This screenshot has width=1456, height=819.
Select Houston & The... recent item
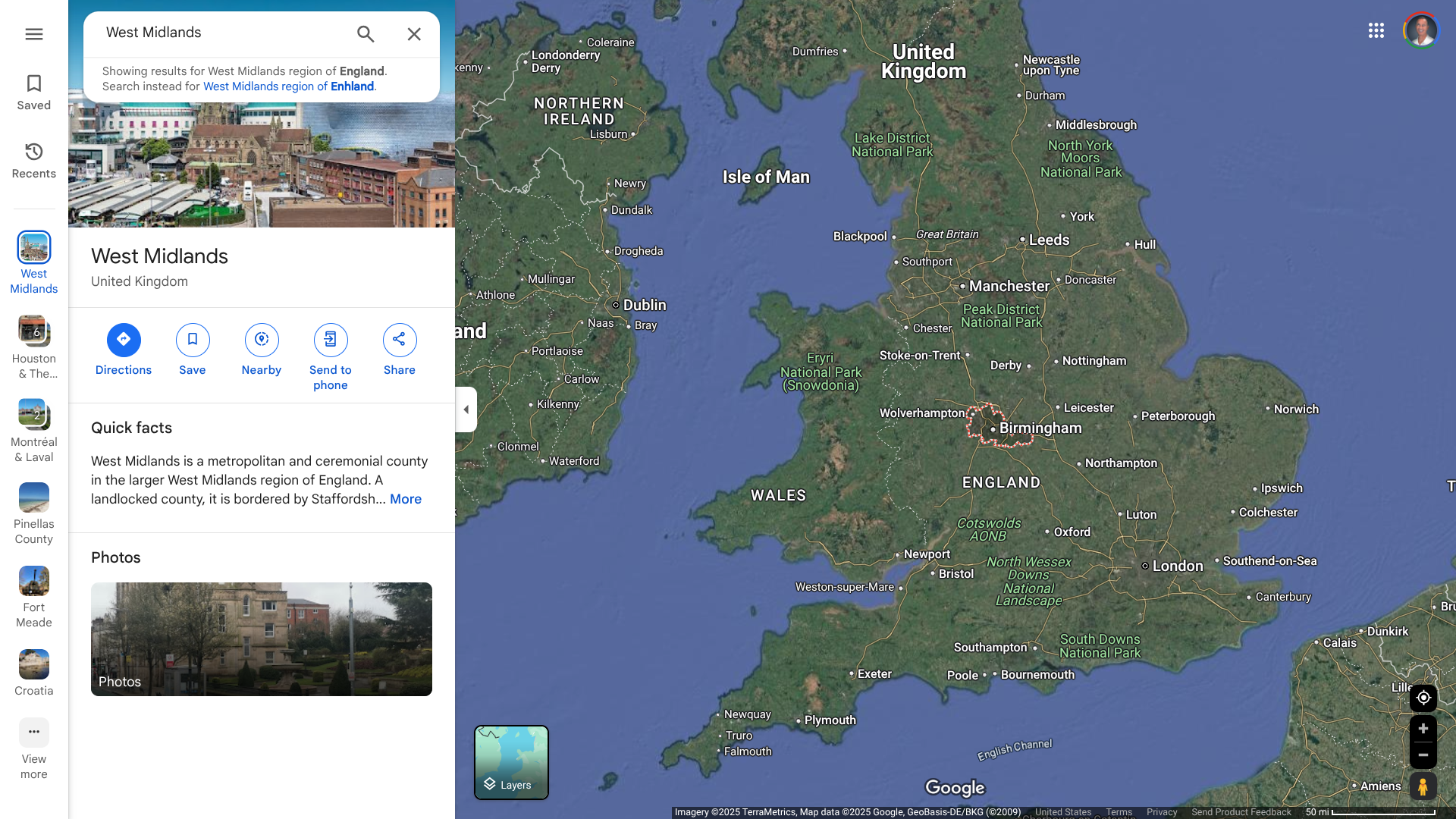pyautogui.click(x=33, y=332)
